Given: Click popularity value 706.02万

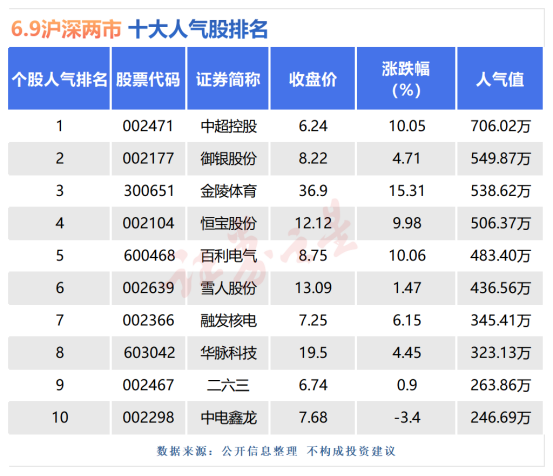Looking at the screenshot, I should (500, 126).
